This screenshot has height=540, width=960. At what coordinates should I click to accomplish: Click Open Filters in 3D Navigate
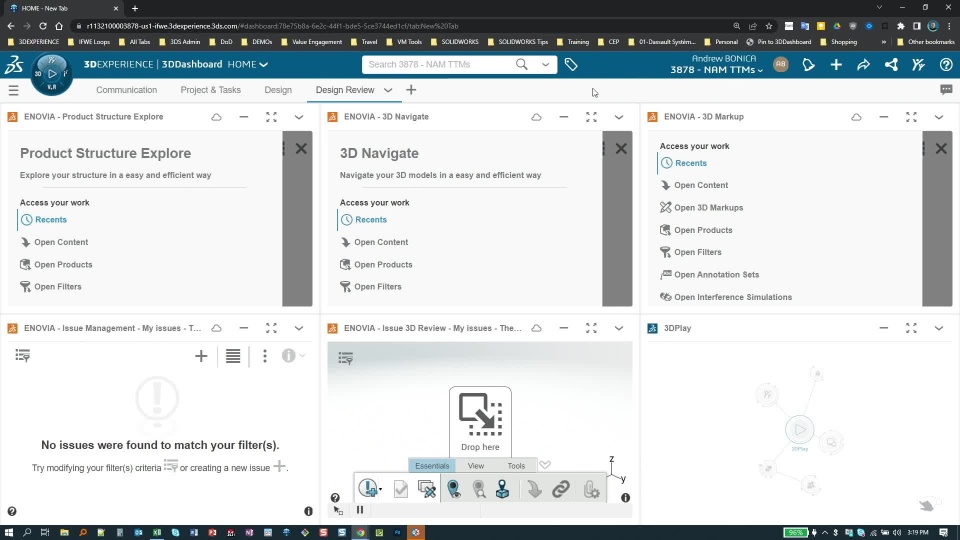point(370,287)
